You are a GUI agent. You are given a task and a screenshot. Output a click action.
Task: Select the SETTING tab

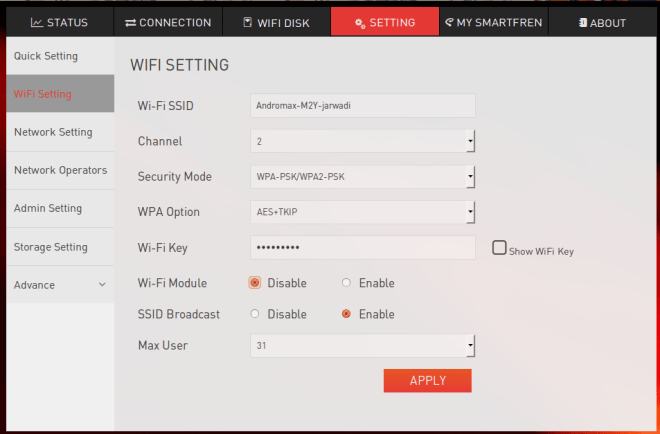click(385, 21)
